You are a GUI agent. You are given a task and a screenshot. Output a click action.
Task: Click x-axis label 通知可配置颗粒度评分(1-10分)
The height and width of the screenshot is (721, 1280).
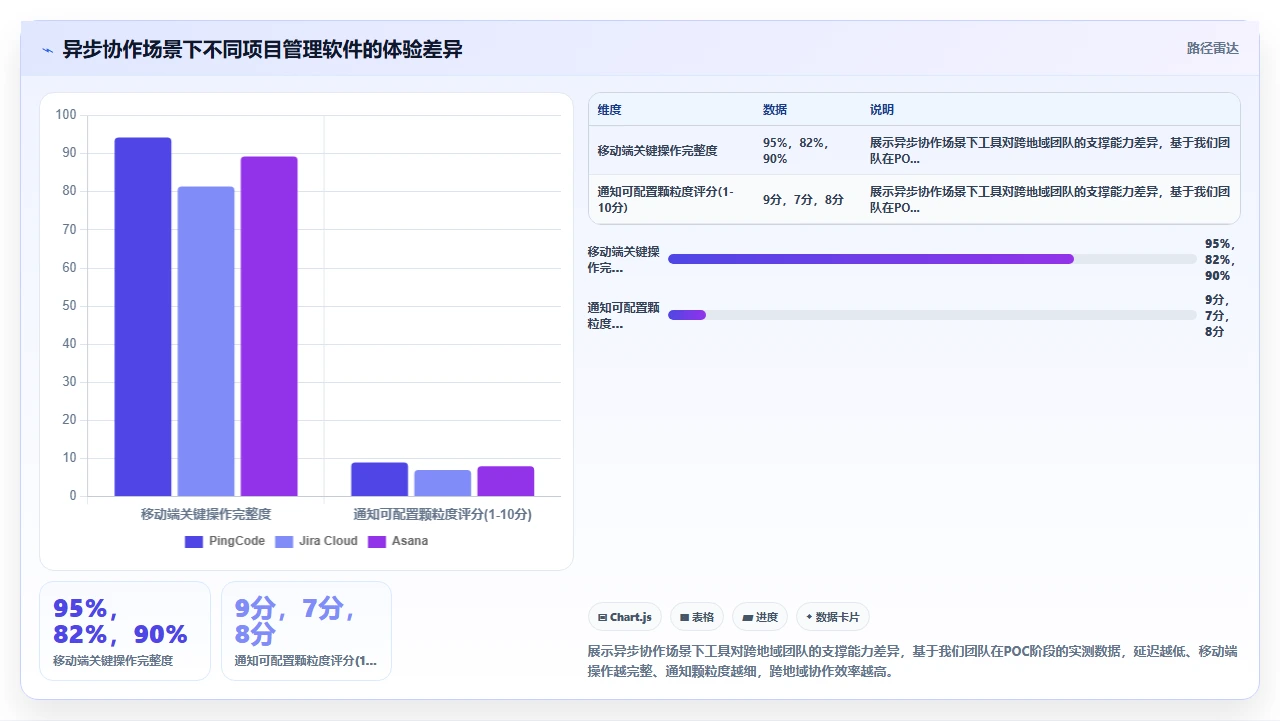tap(442, 514)
